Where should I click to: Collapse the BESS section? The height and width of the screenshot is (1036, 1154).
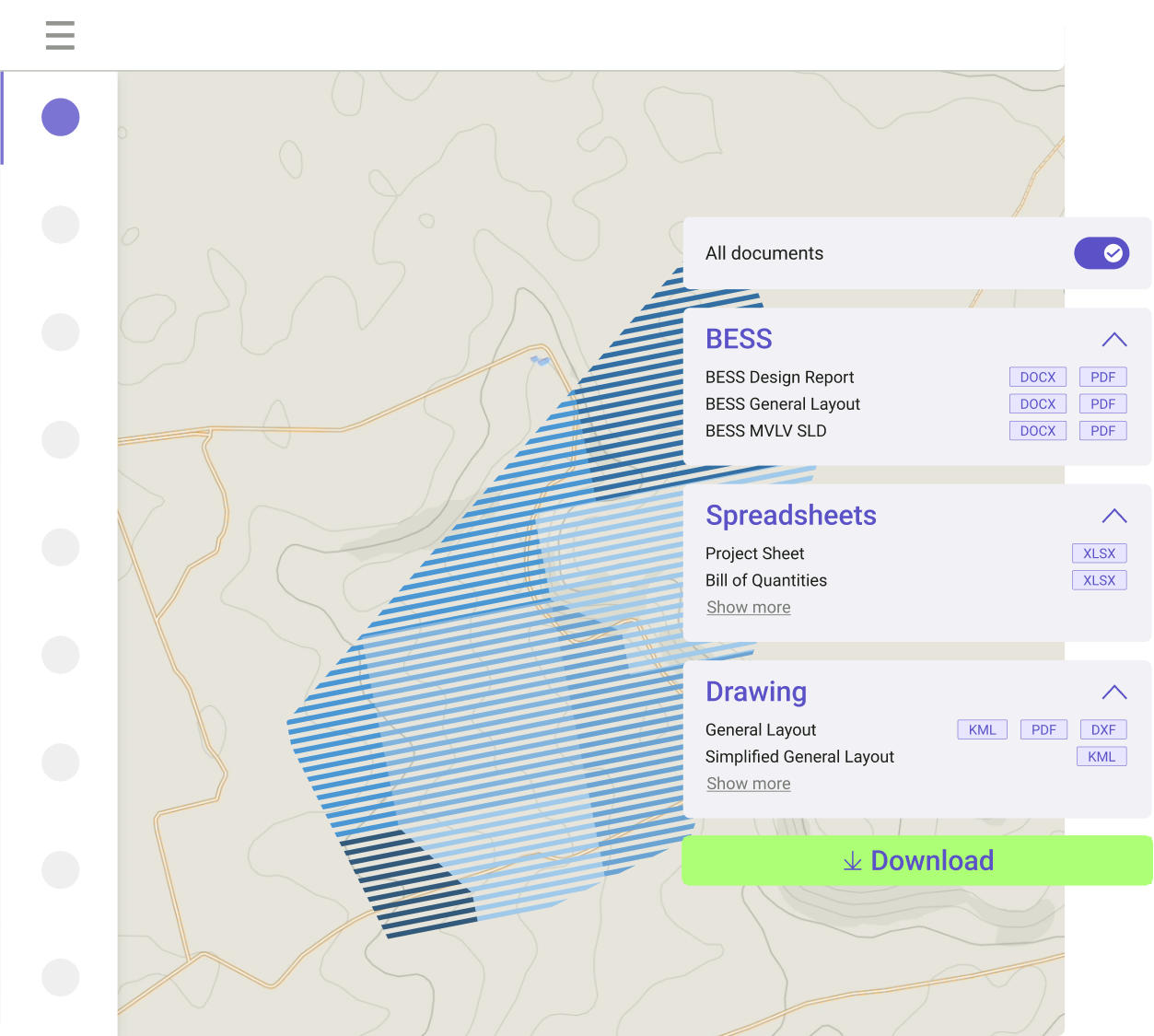coord(1113,340)
